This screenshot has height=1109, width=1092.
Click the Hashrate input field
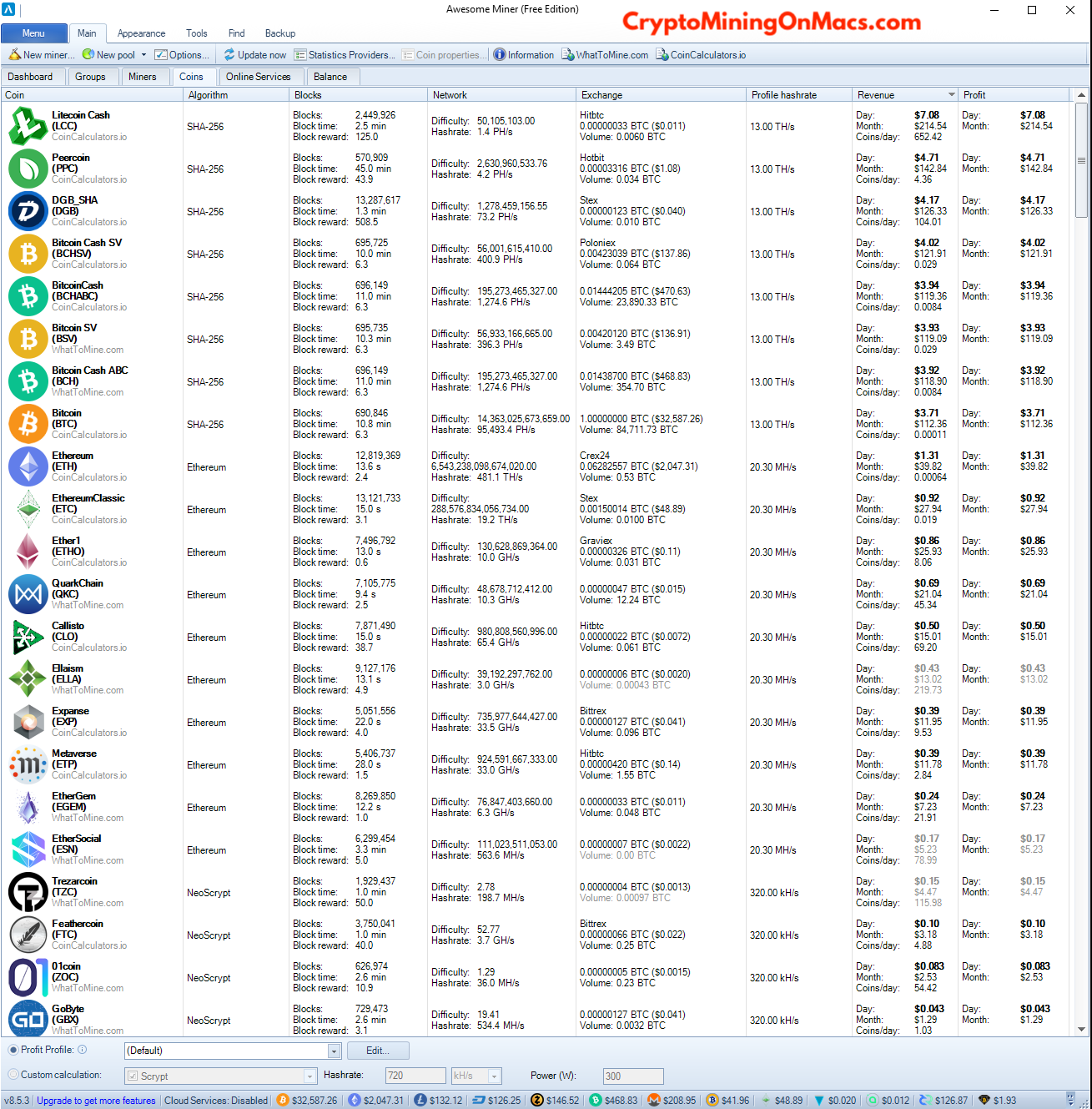pos(415,1076)
